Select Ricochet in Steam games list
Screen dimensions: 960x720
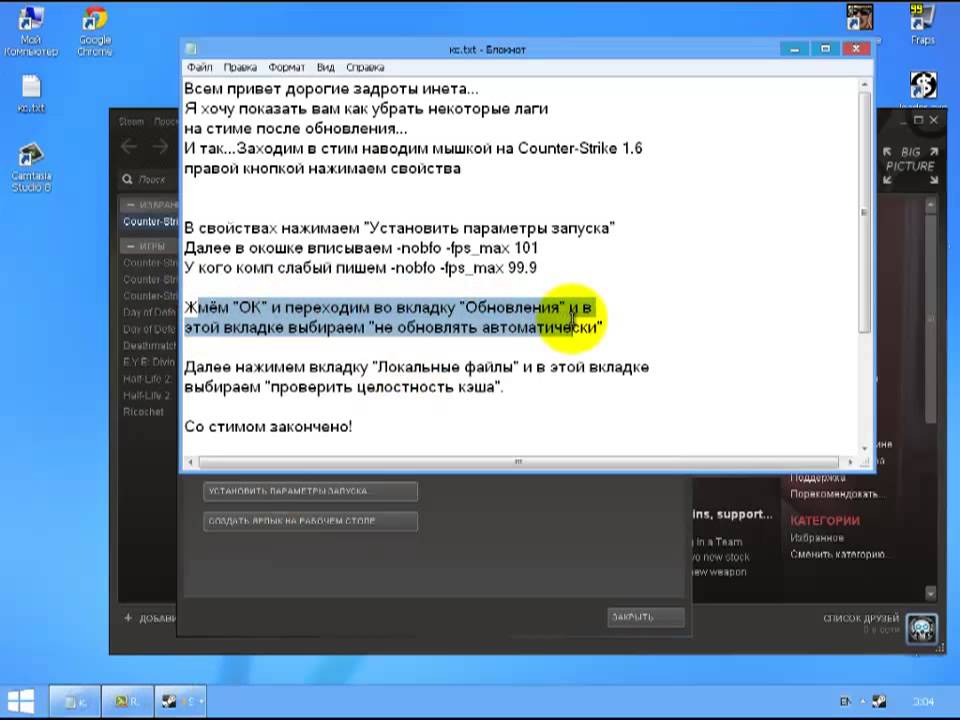point(143,411)
